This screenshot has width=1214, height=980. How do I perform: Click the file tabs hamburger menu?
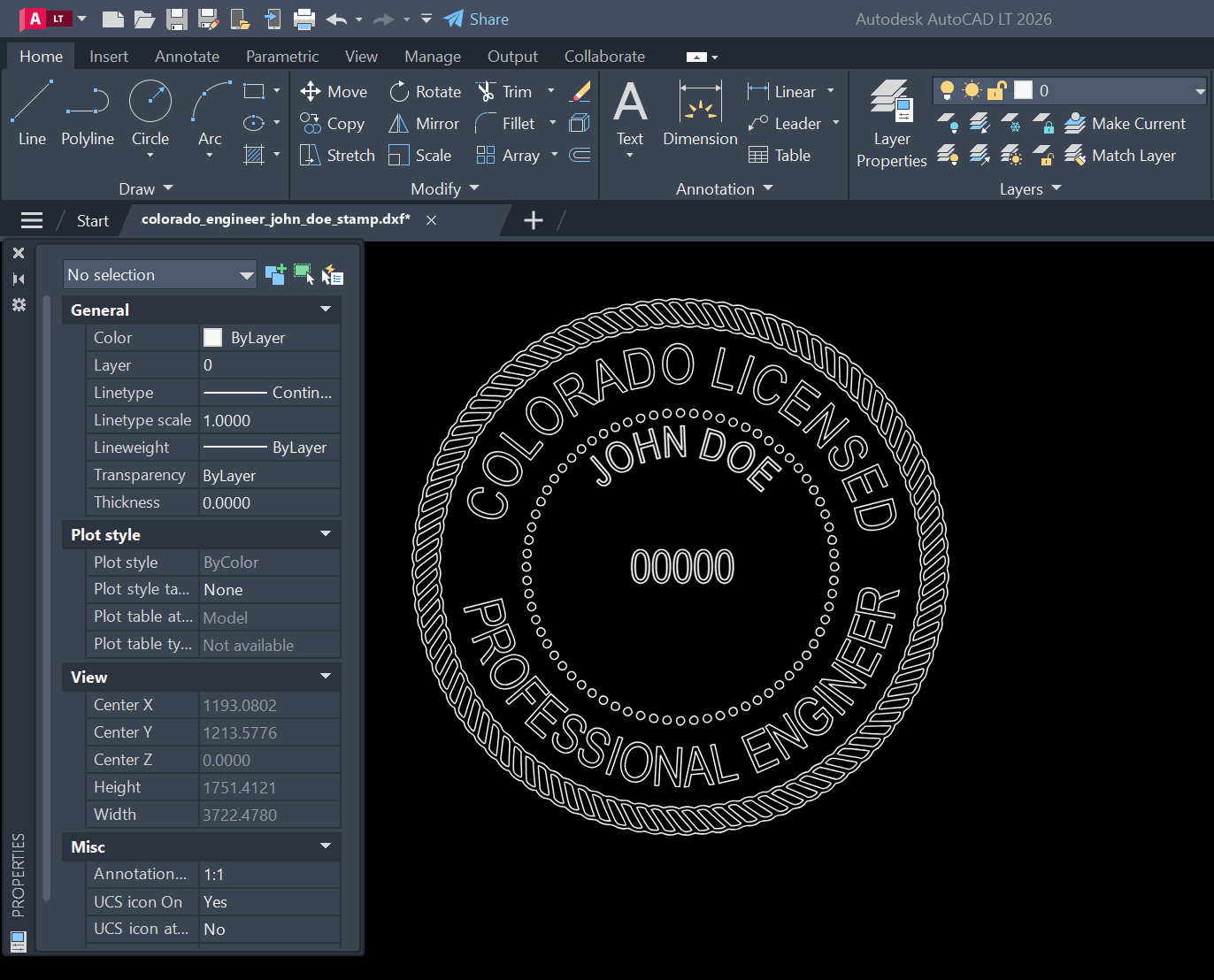pyautogui.click(x=32, y=220)
